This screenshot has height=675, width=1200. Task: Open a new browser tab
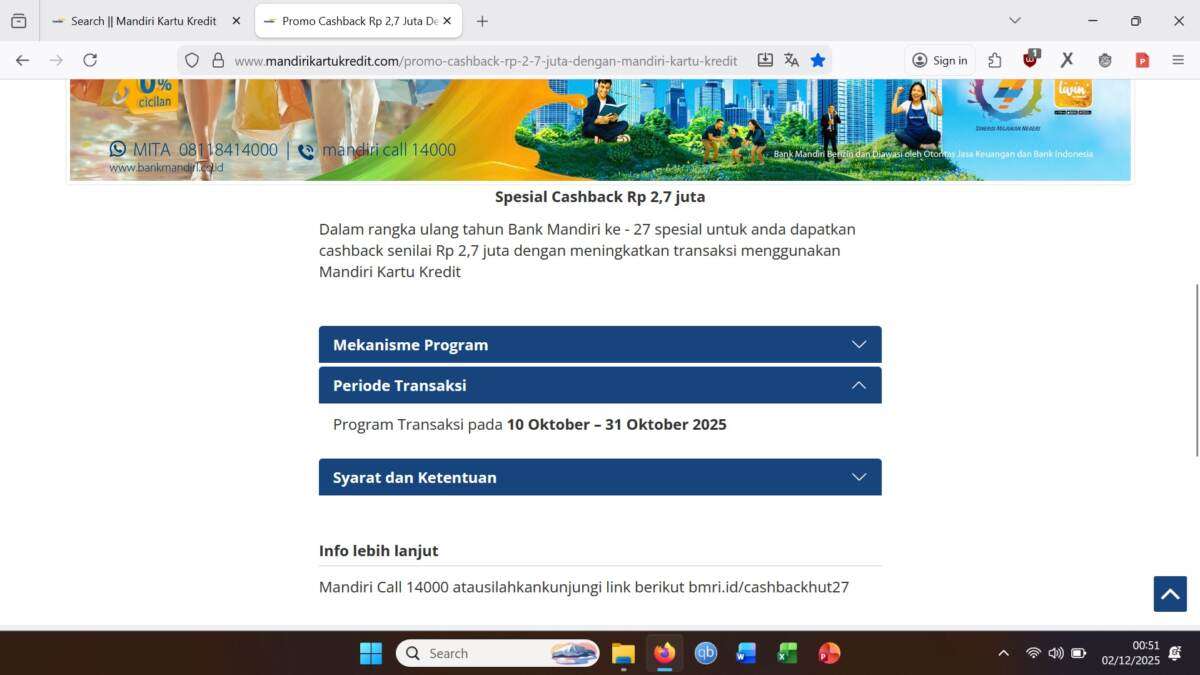click(482, 21)
